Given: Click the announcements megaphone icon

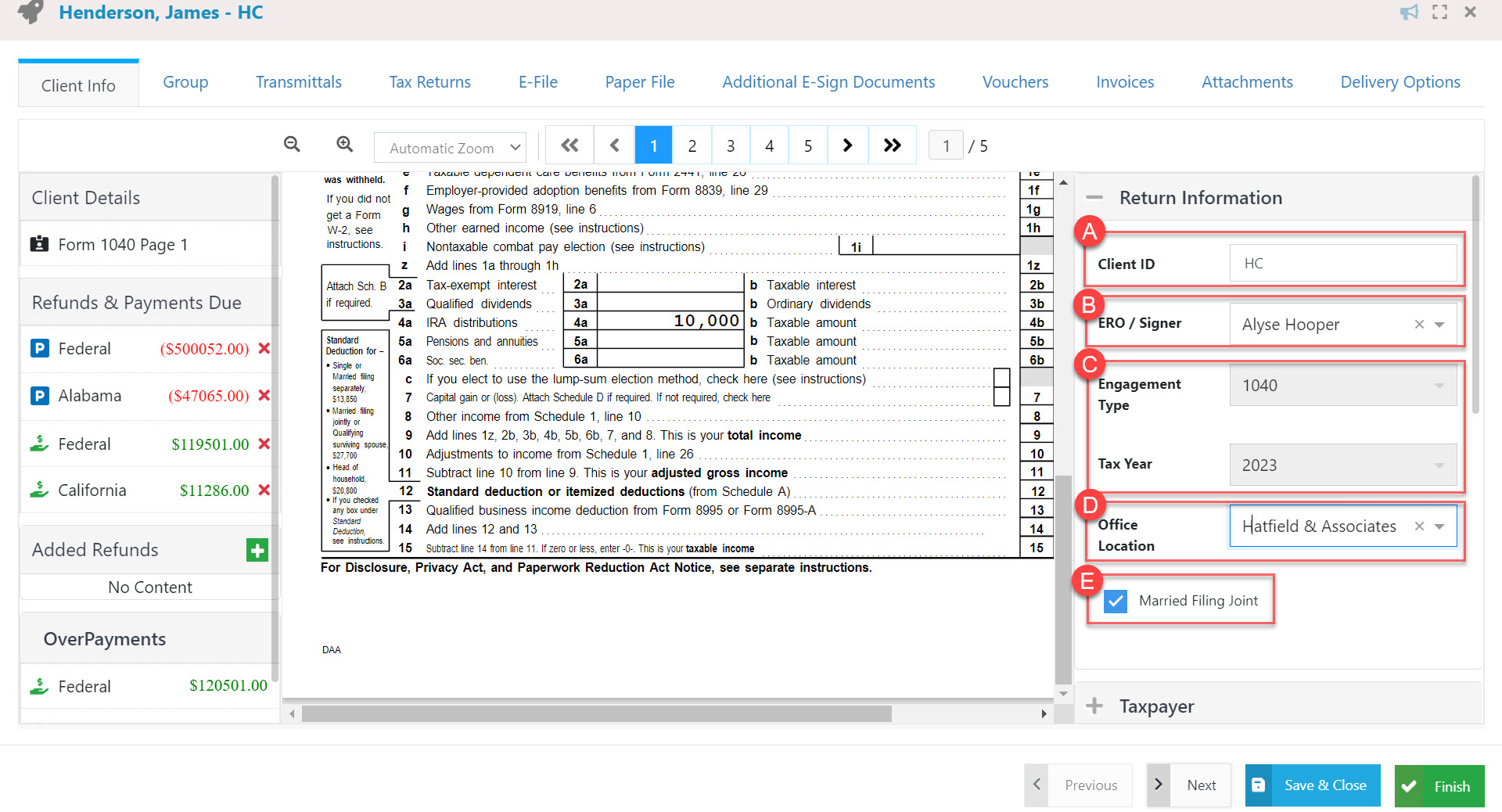Looking at the screenshot, I should pyautogui.click(x=1409, y=13).
